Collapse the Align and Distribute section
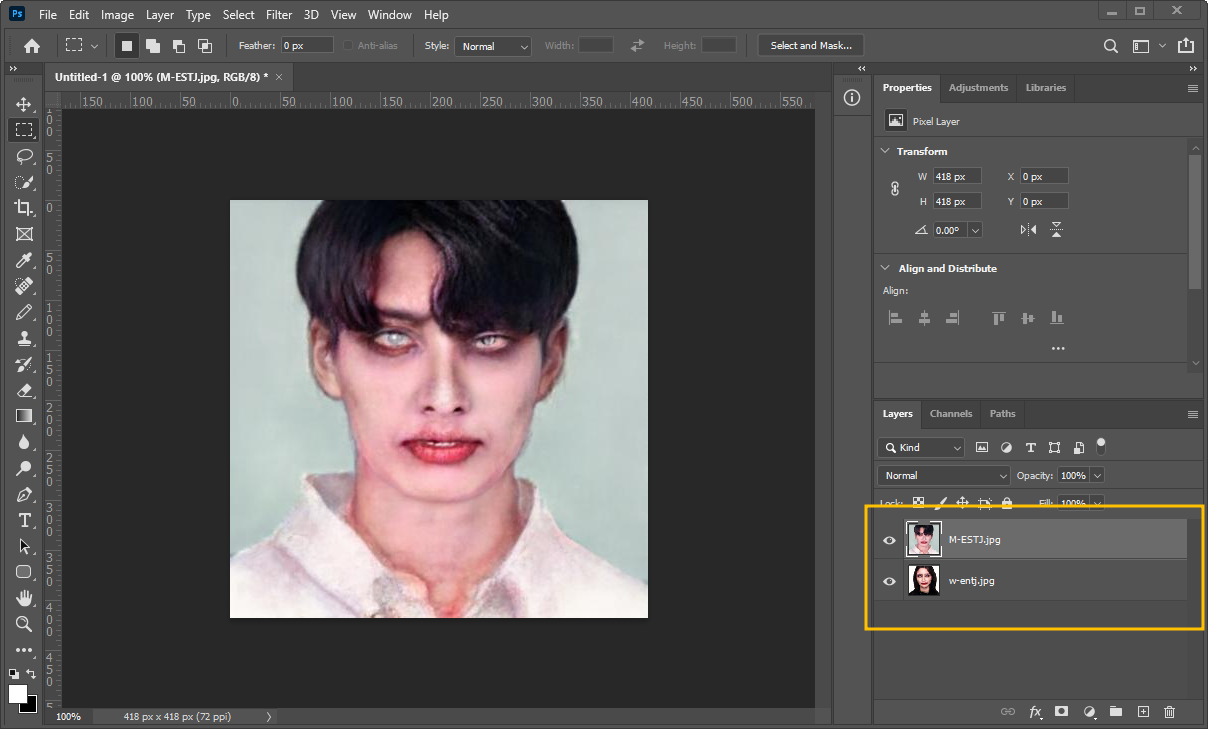 pos(885,268)
